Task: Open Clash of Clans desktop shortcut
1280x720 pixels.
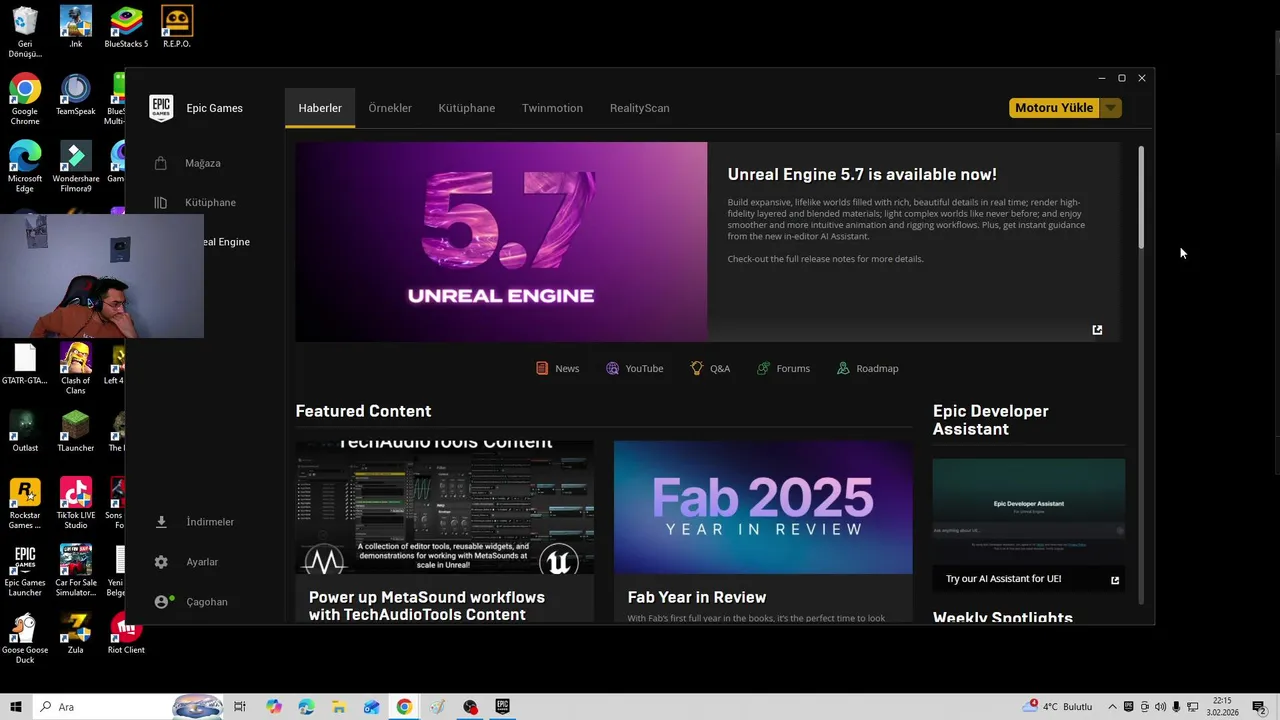Action: point(75,368)
